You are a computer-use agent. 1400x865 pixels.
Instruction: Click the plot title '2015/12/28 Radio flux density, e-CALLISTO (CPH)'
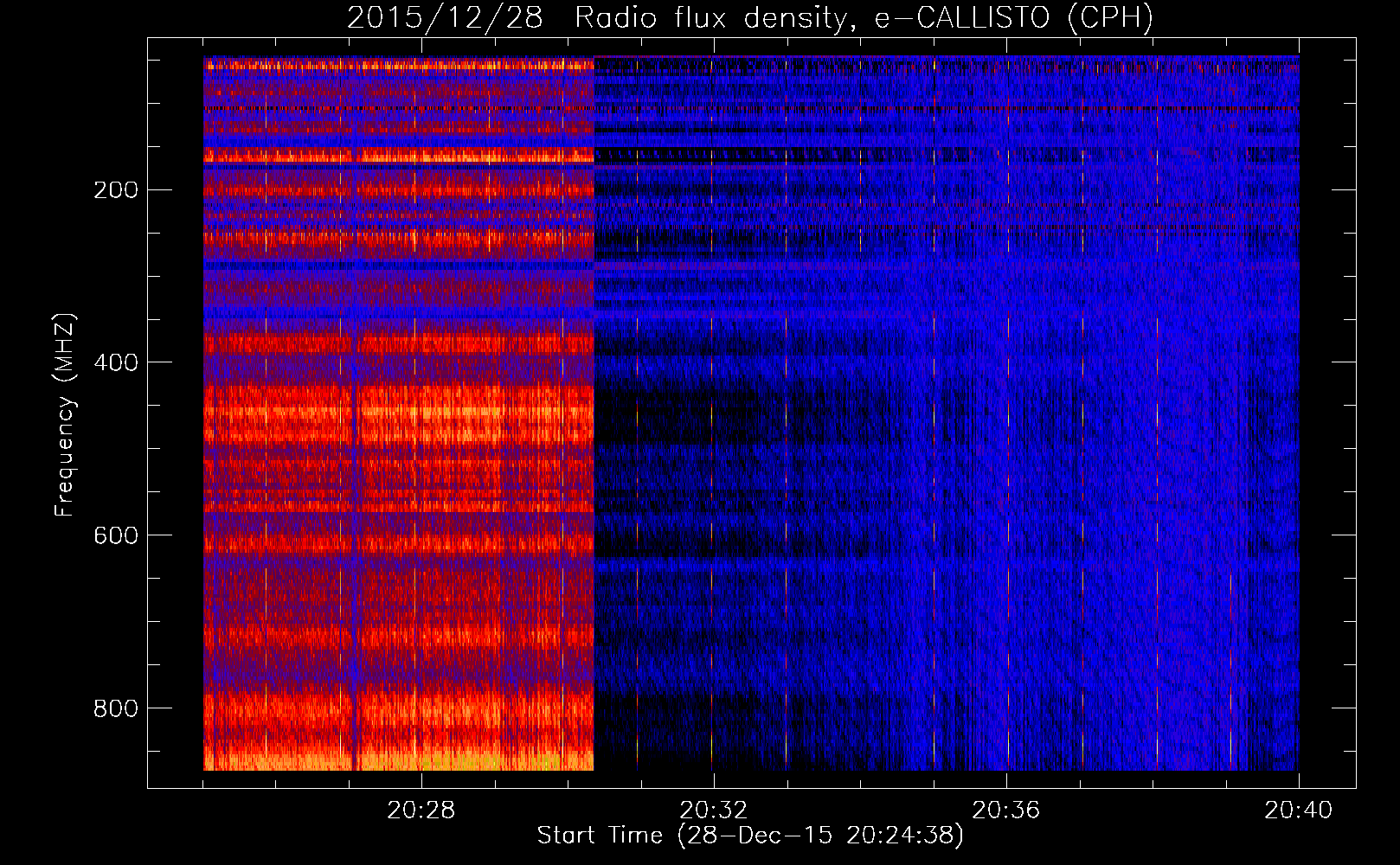tap(750, 17)
